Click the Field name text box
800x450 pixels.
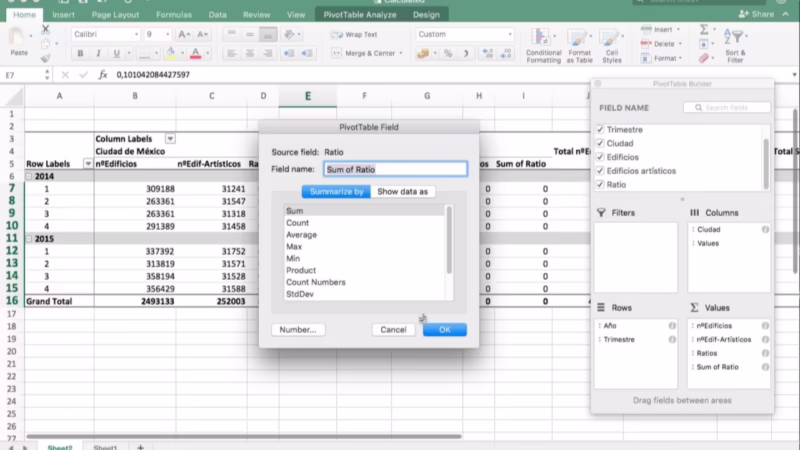click(395, 169)
